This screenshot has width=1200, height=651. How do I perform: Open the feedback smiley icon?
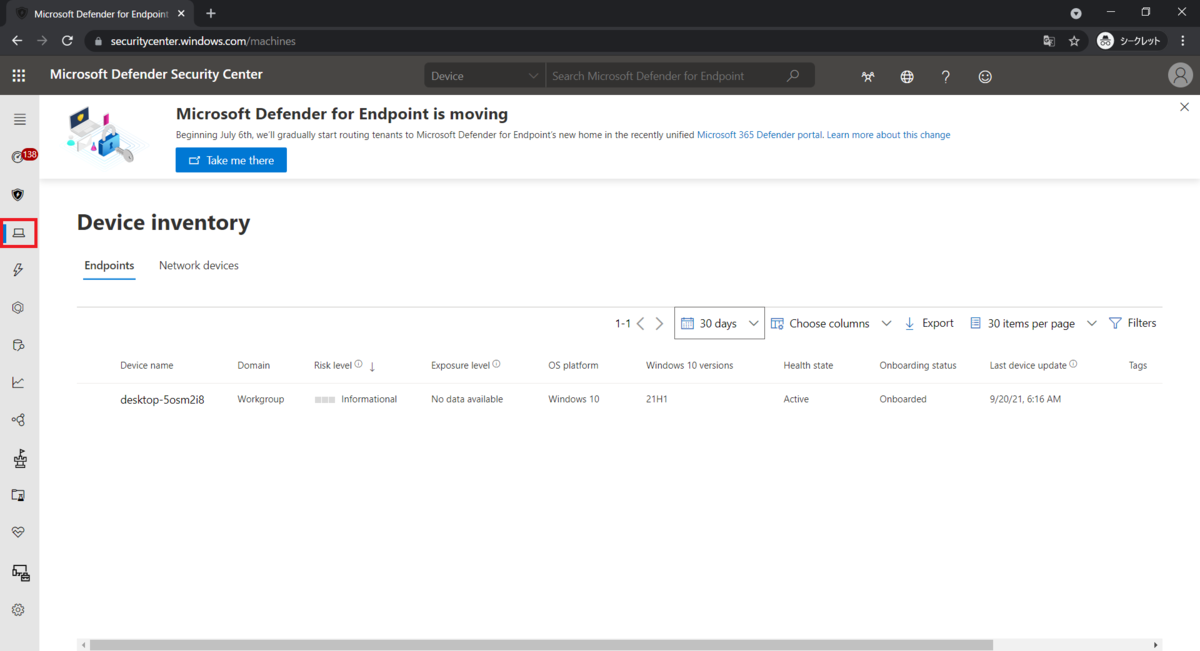tap(985, 77)
